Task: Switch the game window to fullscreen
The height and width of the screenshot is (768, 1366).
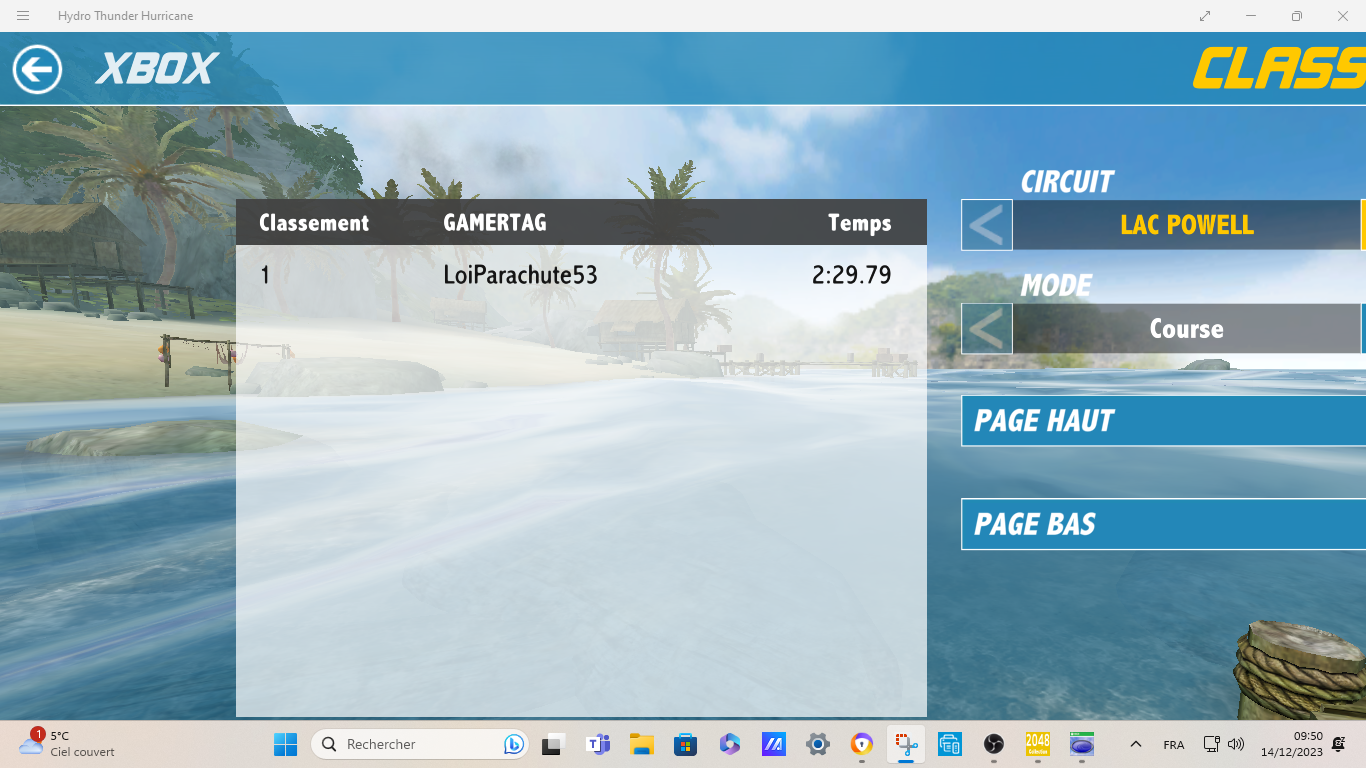Action: click(1205, 16)
